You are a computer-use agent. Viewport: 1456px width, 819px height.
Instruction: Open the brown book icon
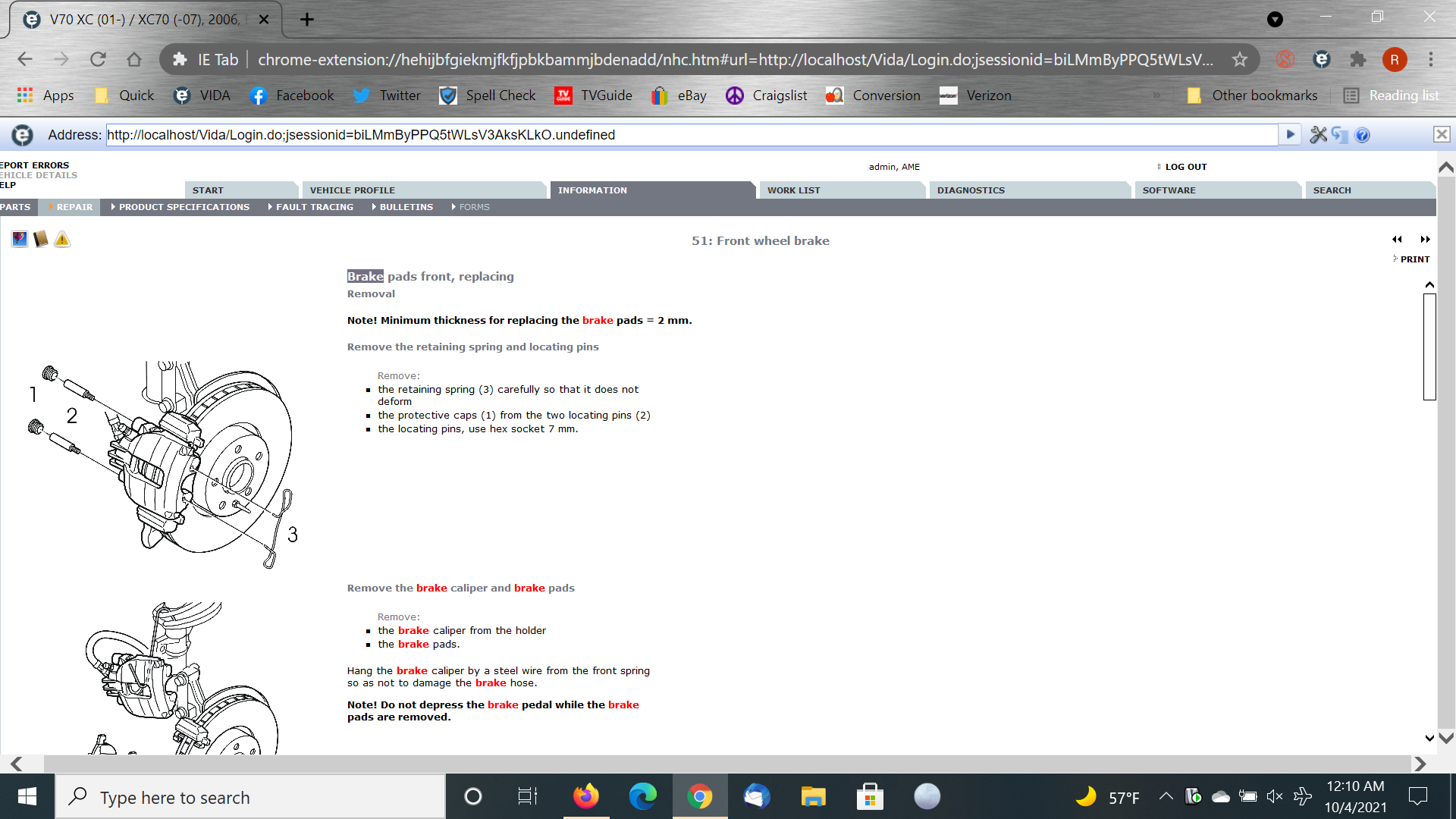coord(41,240)
